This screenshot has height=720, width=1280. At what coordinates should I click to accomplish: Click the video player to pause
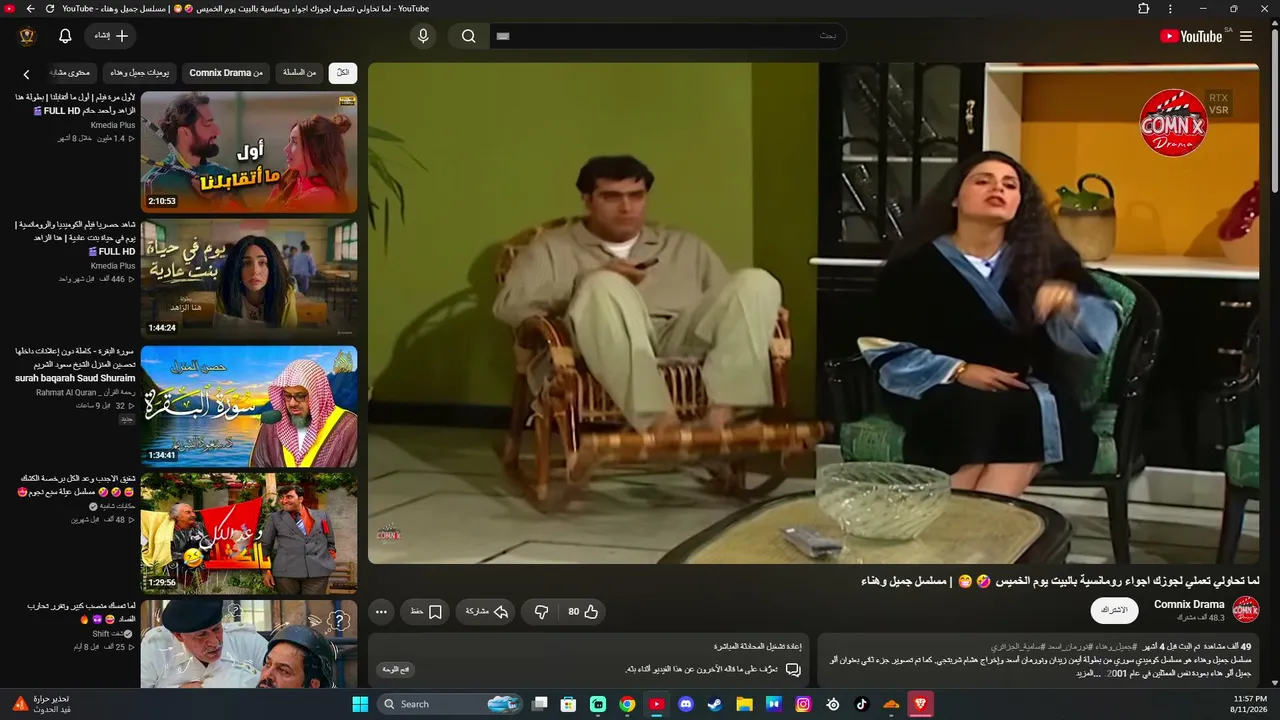pos(814,314)
